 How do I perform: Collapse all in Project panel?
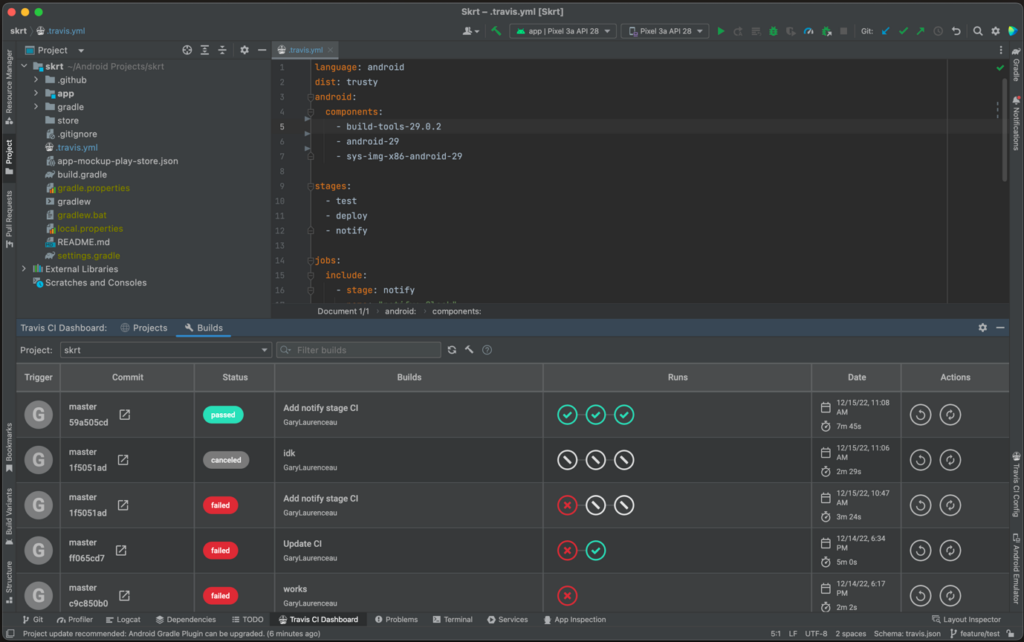222,50
